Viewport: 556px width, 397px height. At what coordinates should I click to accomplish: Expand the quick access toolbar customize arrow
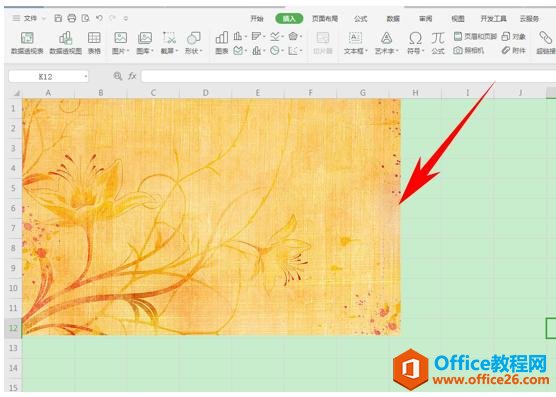pos(126,18)
